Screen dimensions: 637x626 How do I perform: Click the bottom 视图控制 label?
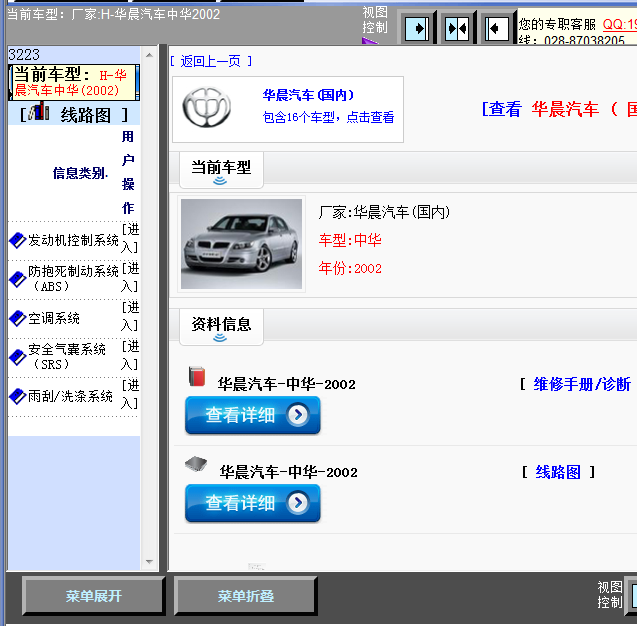tap(609, 595)
